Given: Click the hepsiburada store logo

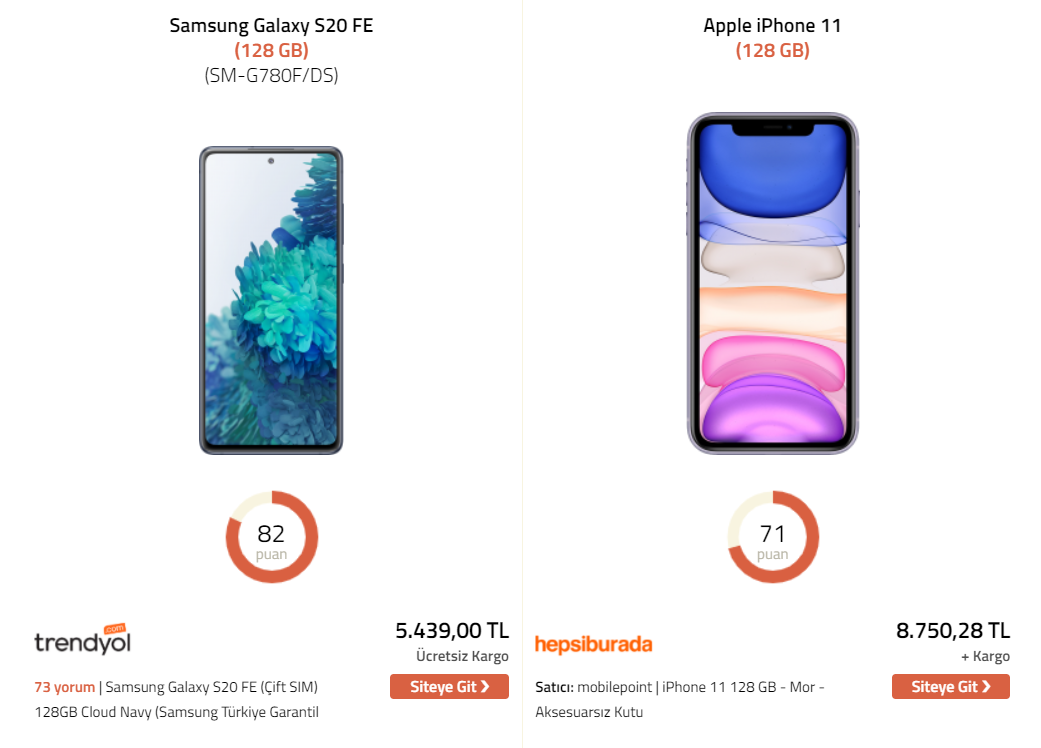Looking at the screenshot, I should [x=593, y=644].
